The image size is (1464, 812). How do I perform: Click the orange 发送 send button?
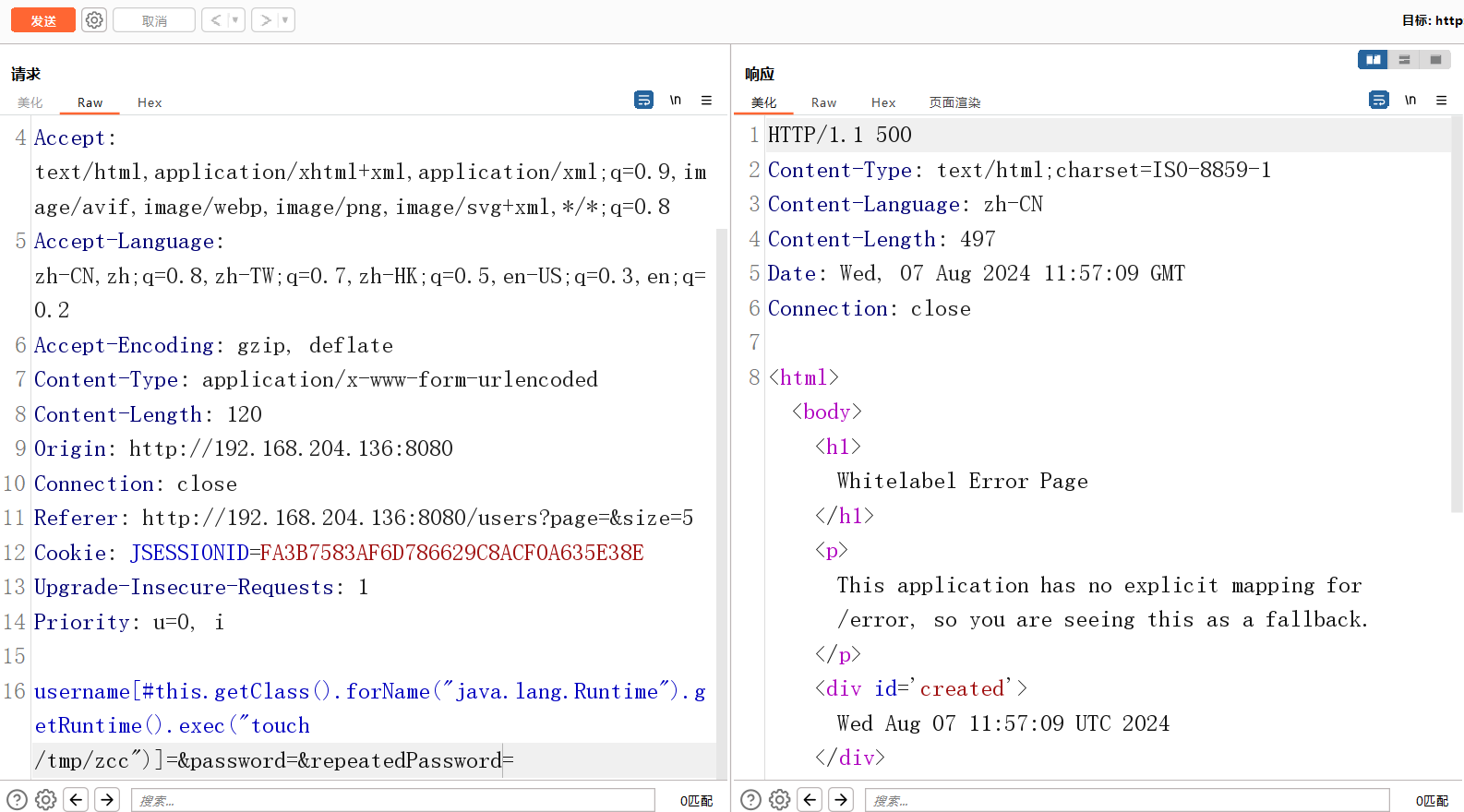pyautogui.click(x=43, y=20)
